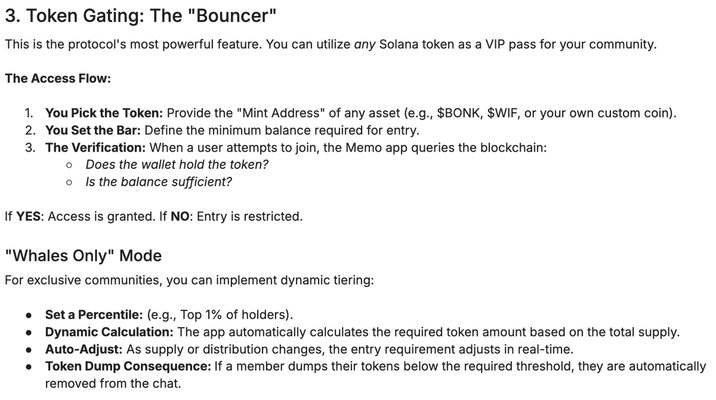
Task: Click the bold "YES" text
Action: point(29,216)
